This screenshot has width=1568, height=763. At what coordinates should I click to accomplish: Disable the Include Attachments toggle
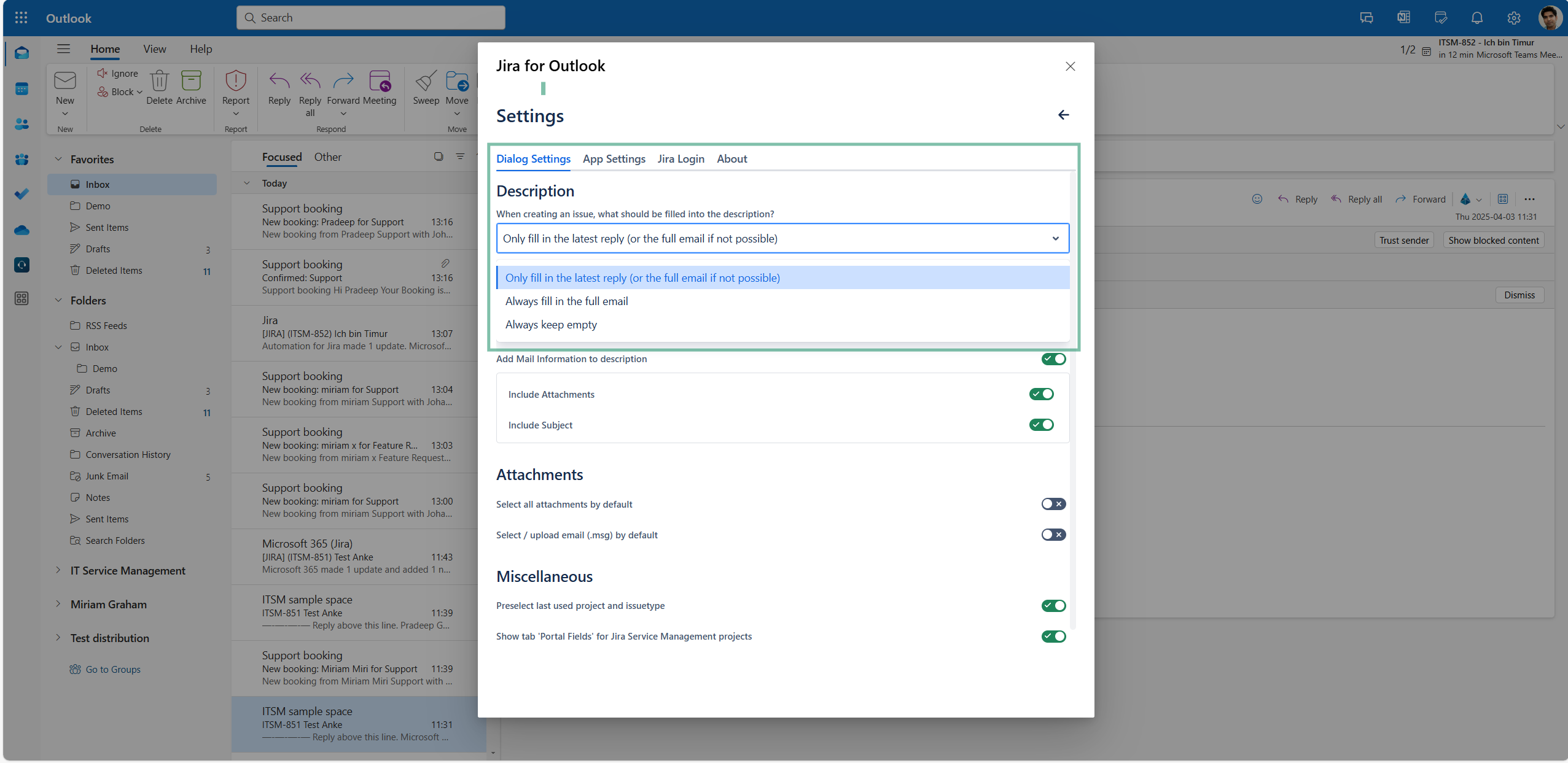click(x=1042, y=394)
